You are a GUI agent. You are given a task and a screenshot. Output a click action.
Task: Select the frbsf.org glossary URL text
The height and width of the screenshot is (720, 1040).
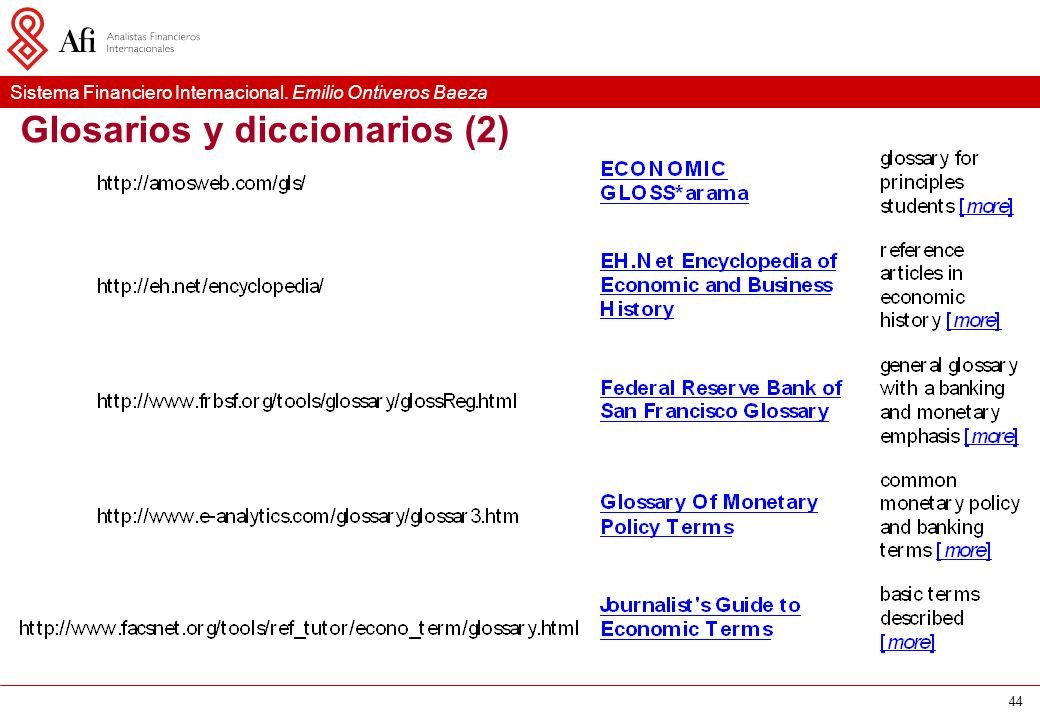click(x=306, y=401)
